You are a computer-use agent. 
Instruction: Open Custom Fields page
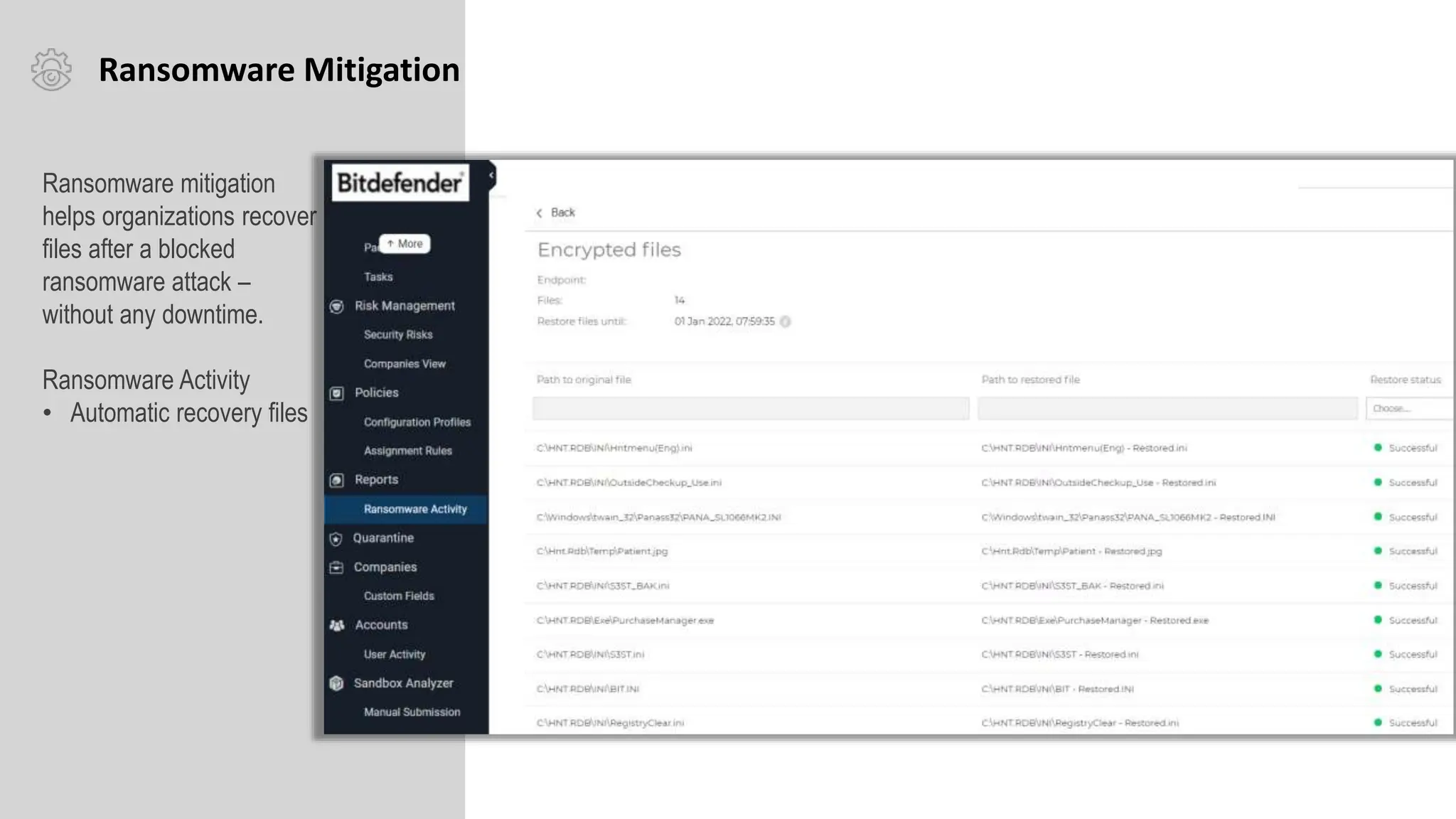pyautogui.click(x=399, y=596)
